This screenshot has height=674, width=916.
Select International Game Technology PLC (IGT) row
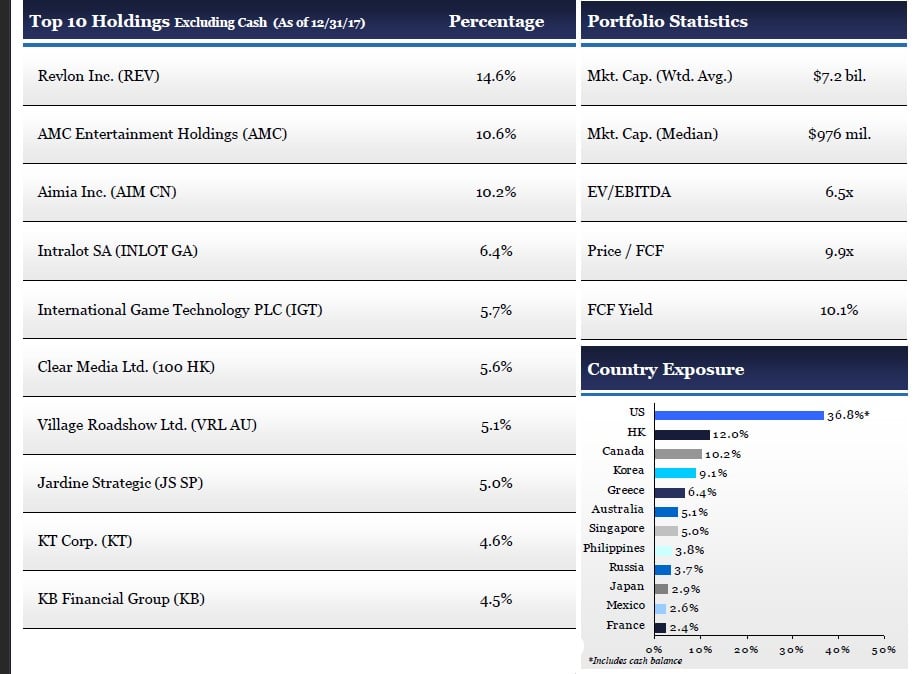[x=180, y=310]
